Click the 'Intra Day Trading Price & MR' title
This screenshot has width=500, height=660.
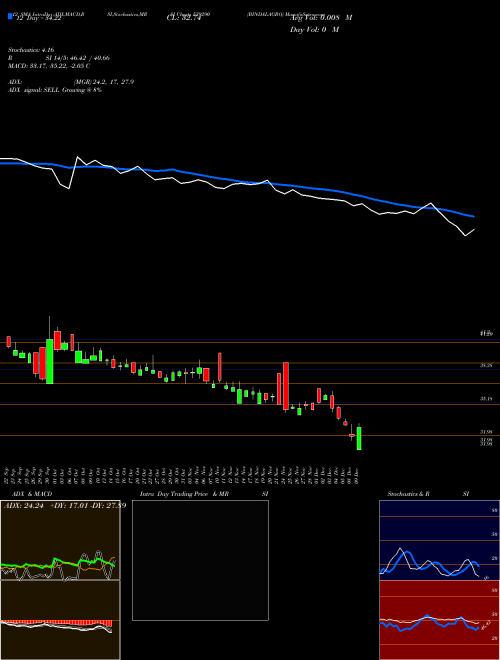pos(184,494)
